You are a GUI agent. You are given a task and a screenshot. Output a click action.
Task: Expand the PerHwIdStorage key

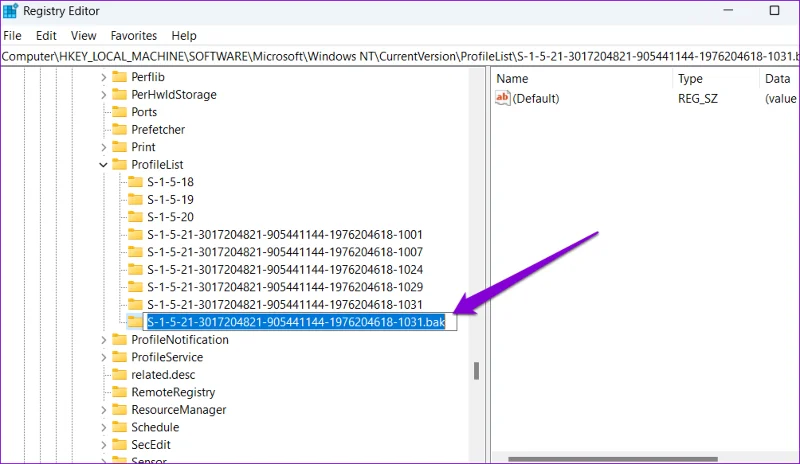click(104, 94)
